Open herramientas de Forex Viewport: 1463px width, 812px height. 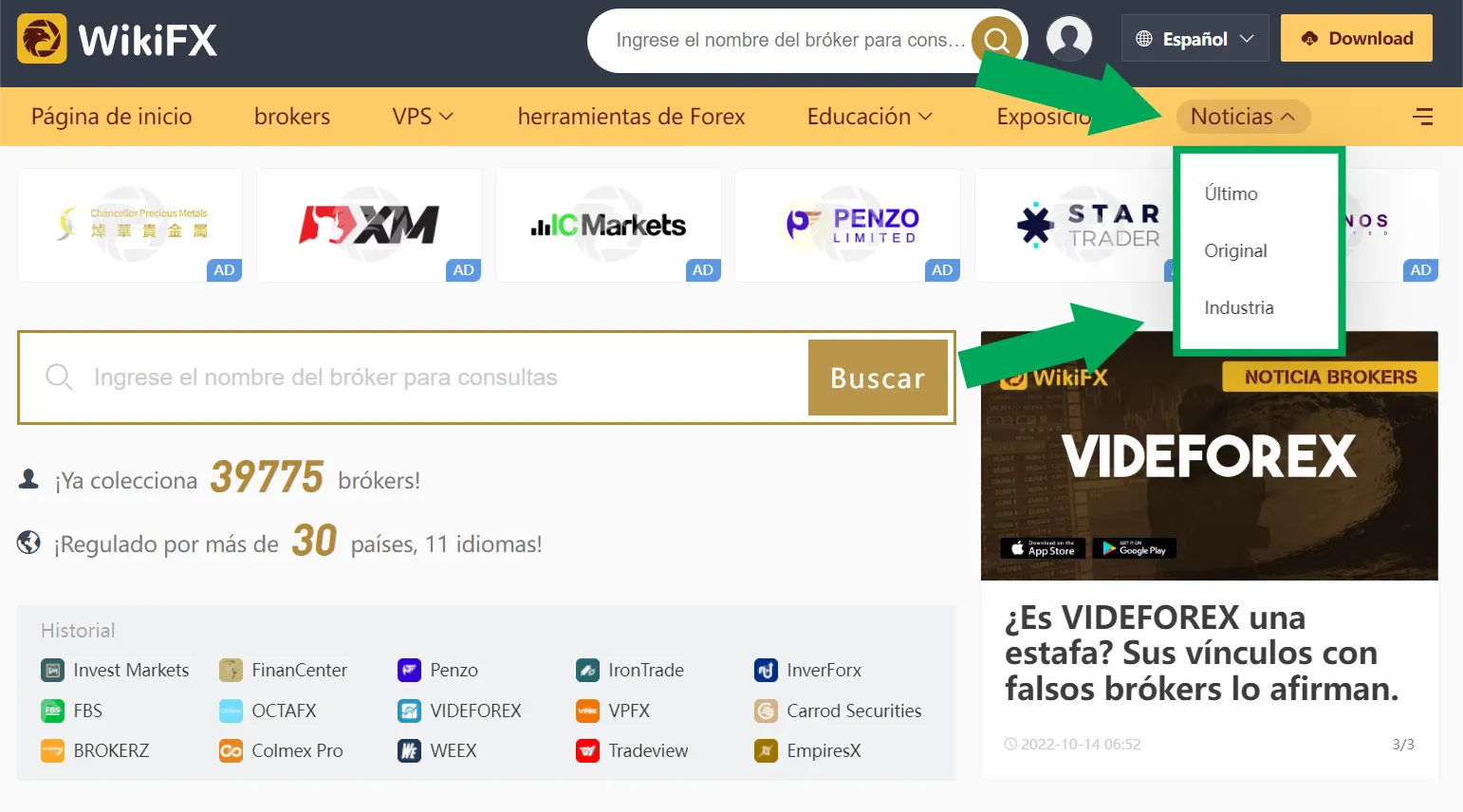(x=631, y=117)
